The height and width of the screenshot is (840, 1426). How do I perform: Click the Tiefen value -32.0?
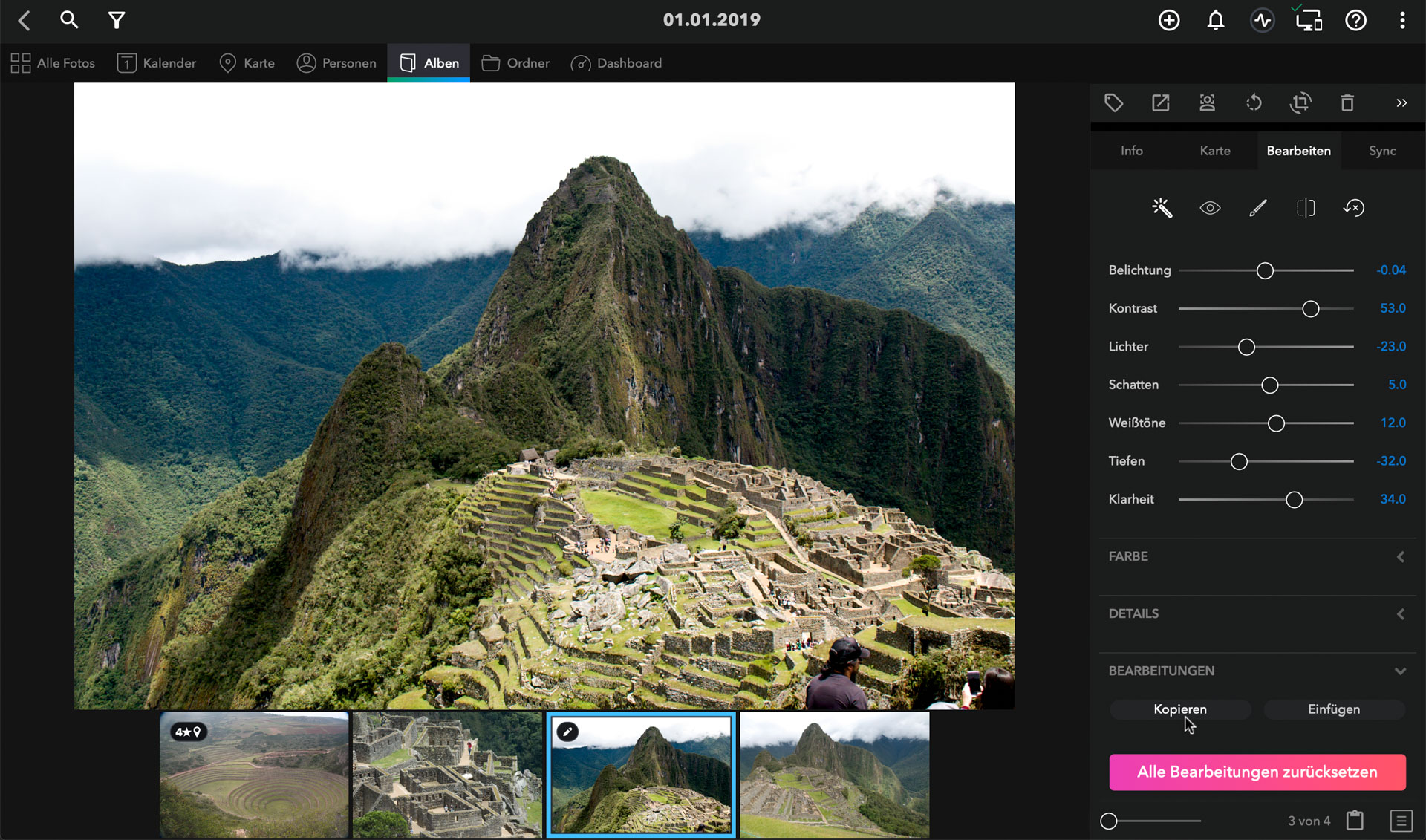tap(1390, 461)
